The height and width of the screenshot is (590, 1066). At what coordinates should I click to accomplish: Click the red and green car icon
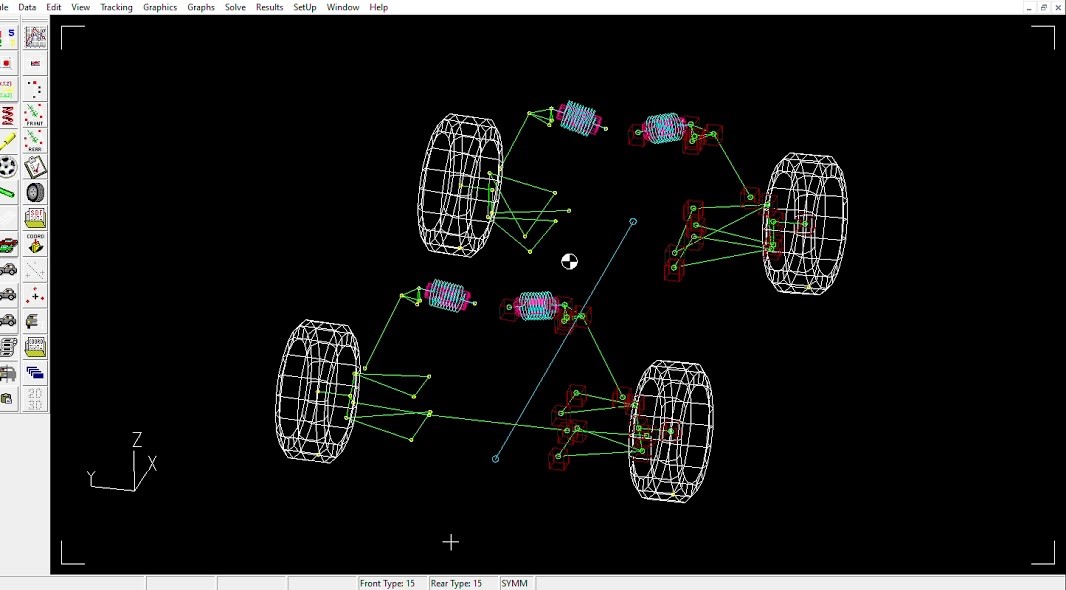(8, 244)
